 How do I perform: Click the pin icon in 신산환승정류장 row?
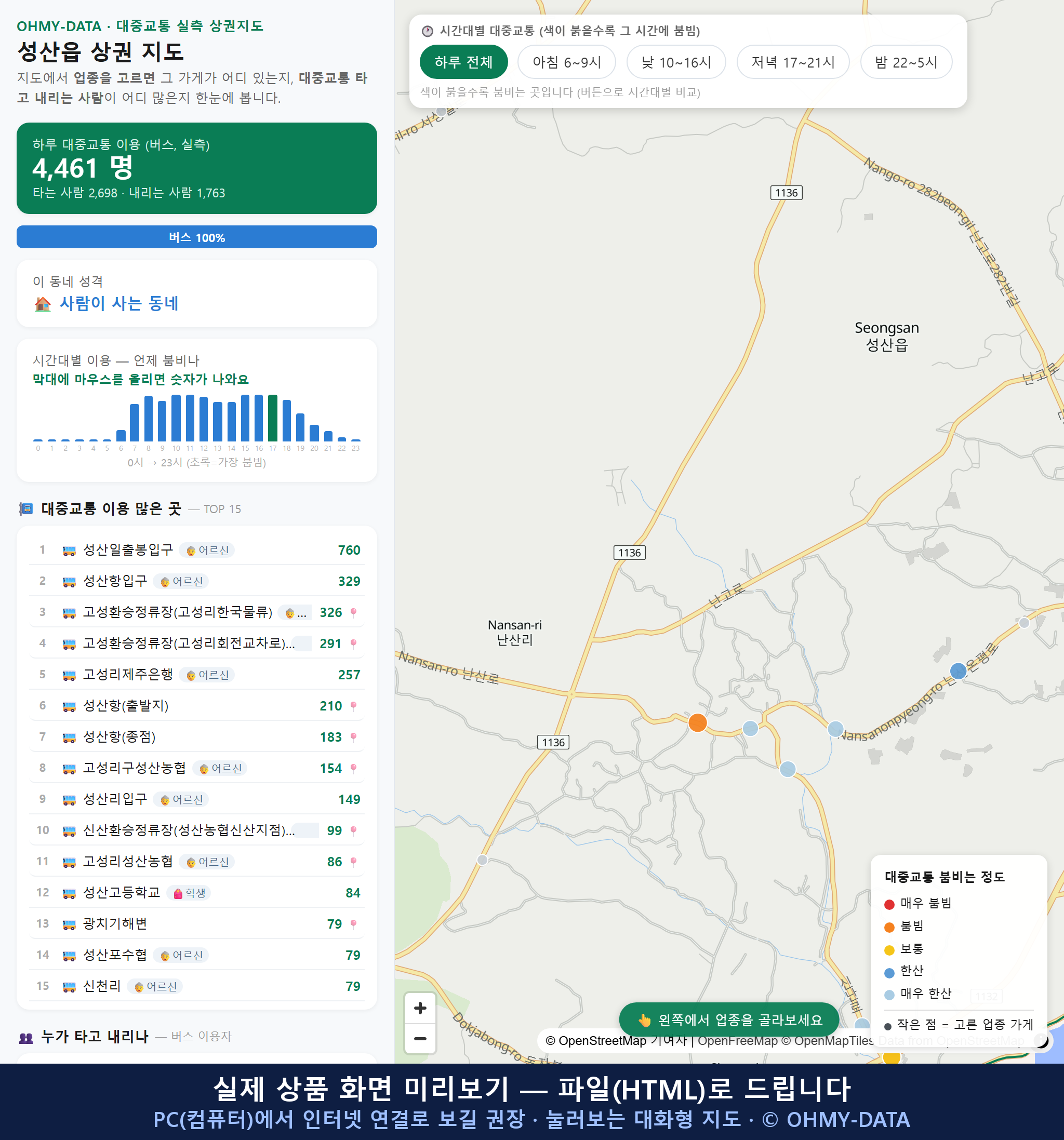pos(353,831)
